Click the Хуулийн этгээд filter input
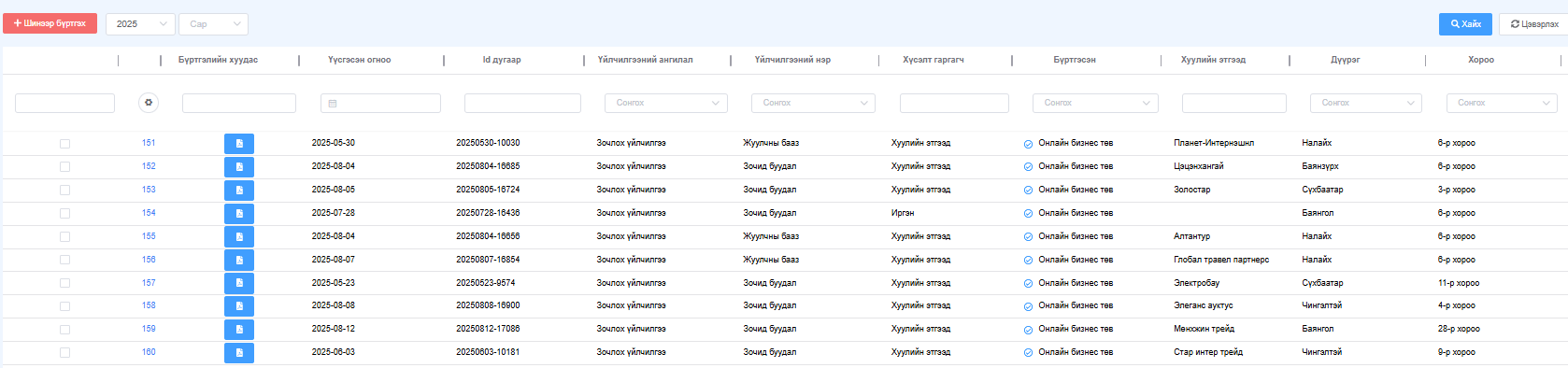Screen dimensions: 1568x368 [1233, 103]
